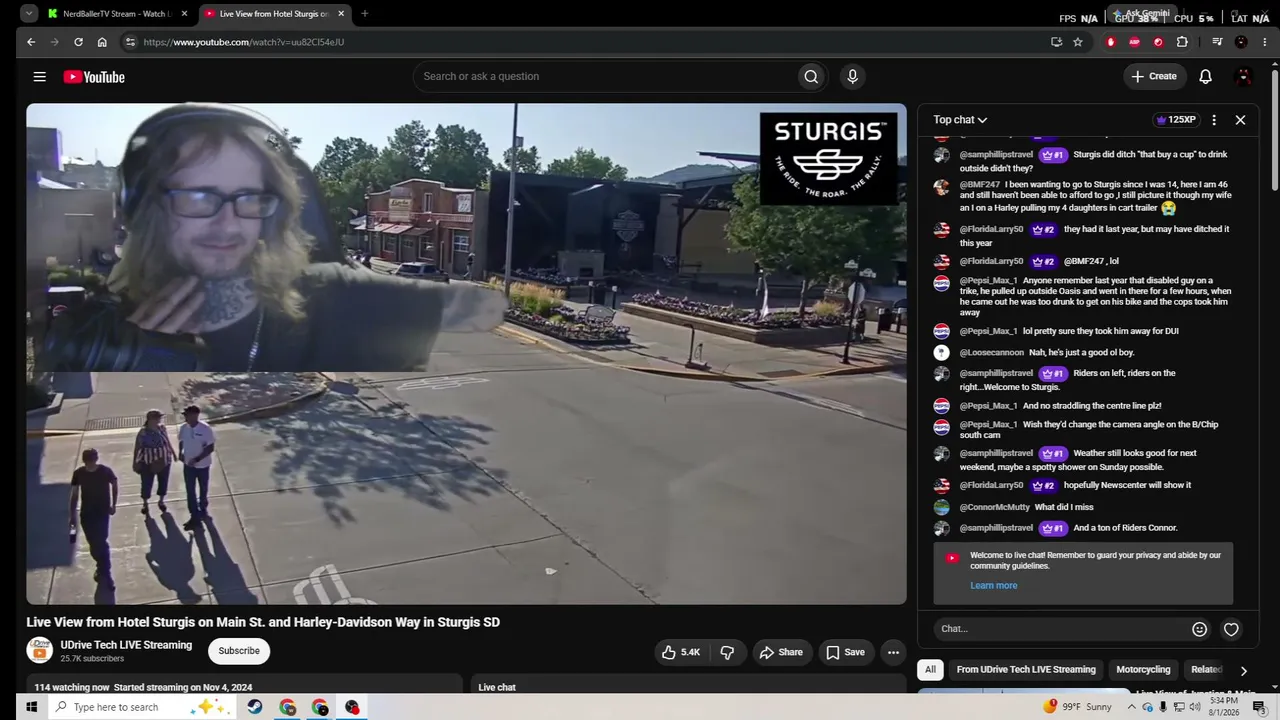Open more actions for the video
Viewport: 1280px width, 720px height.
(x=893, y=652)
